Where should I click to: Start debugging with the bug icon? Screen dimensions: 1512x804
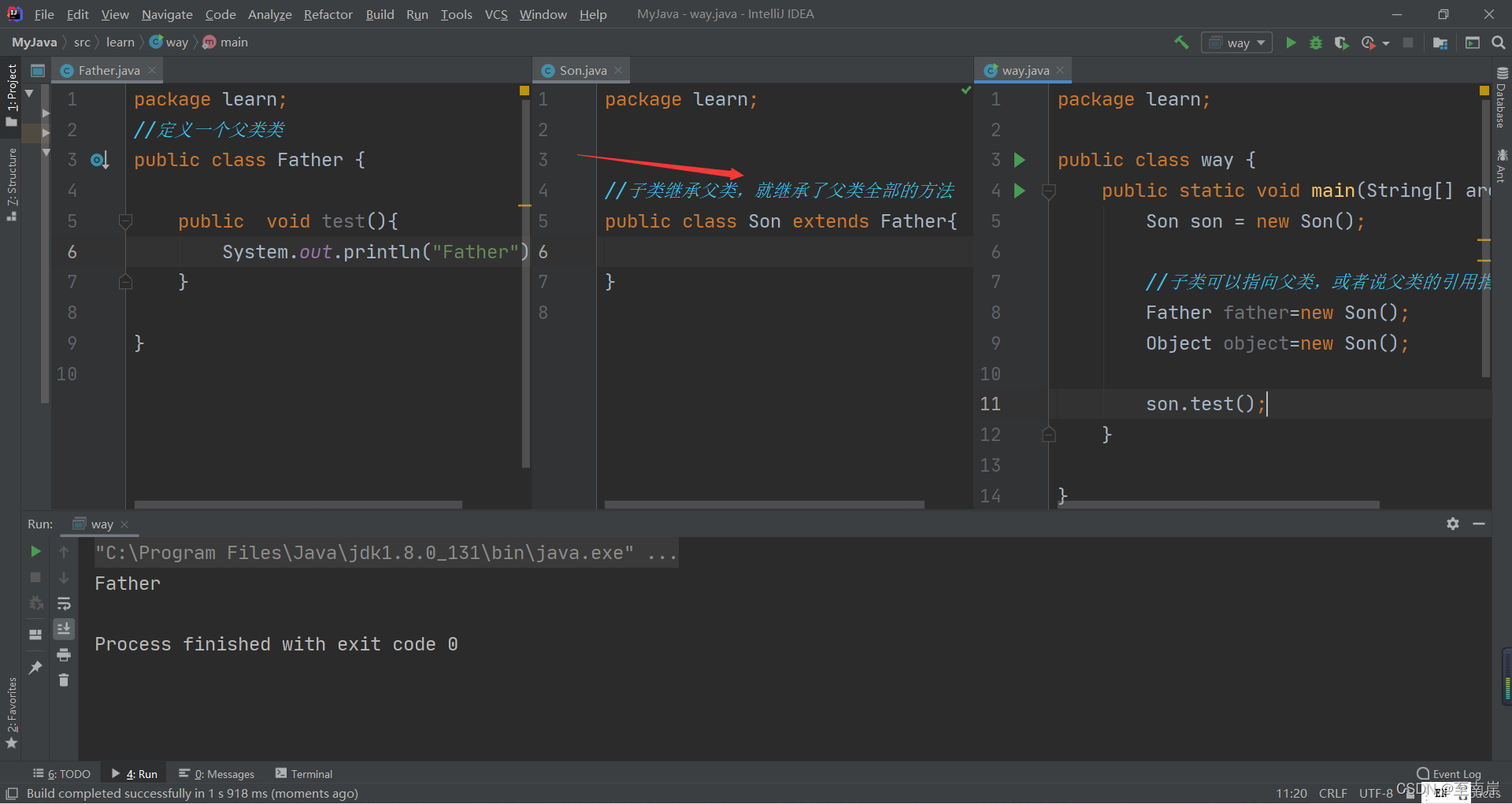pos(1316,43)
